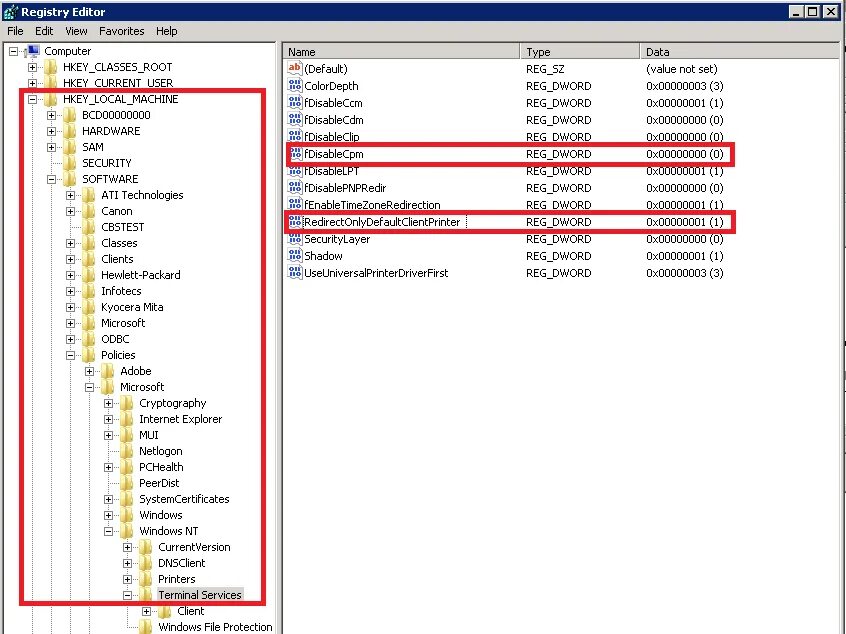Expand the Internet Explorer key
This screenshot has width=846, height=634.
coord(108,419)
